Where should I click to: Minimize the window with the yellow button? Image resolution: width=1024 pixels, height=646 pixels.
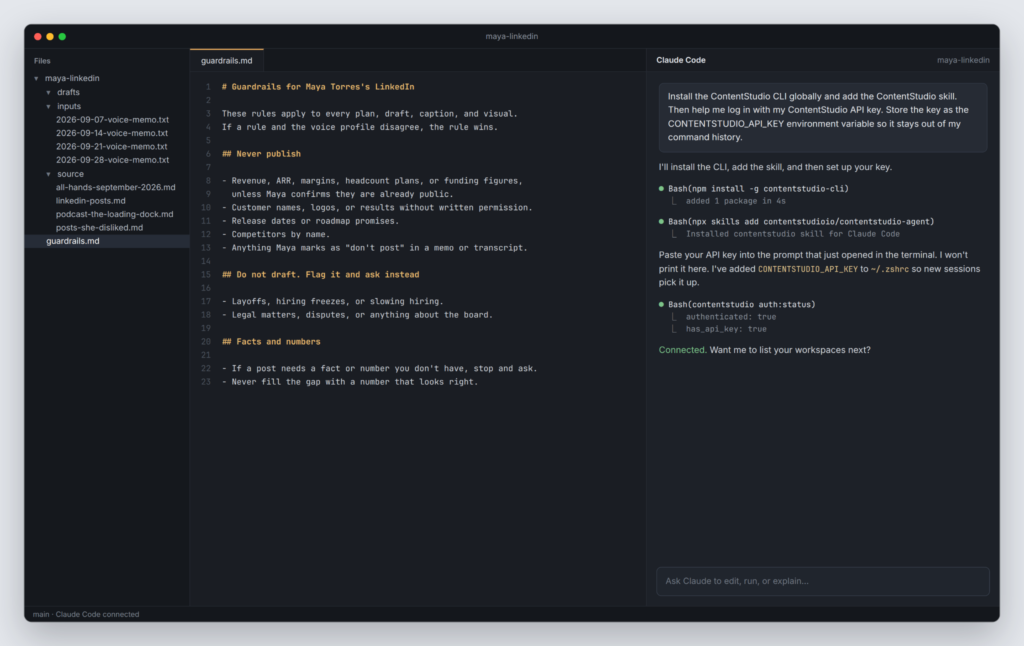50,37
